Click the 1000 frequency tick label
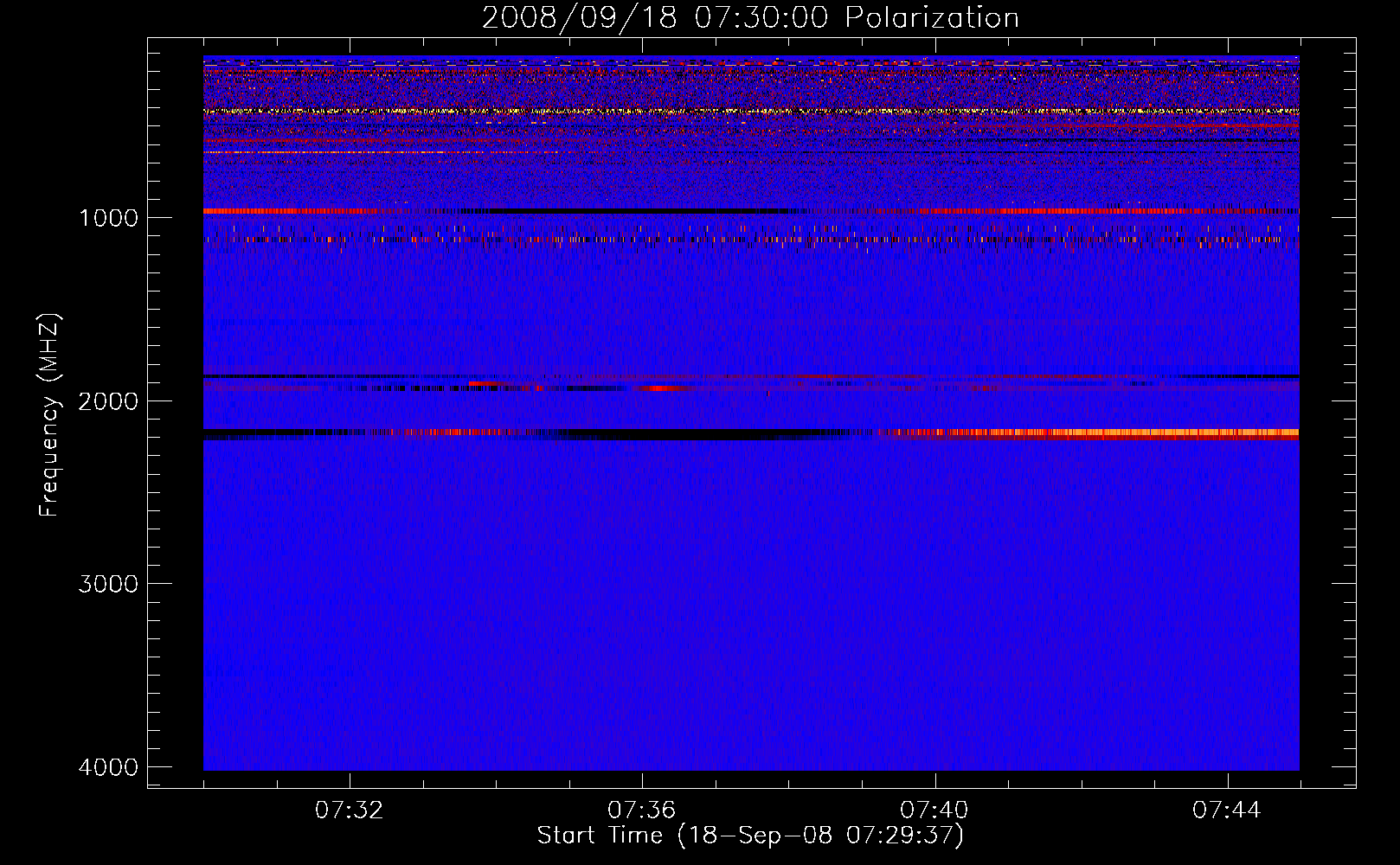Image resolution: width=1400 pixels, height=865 pixels. (x=108, y=217)
